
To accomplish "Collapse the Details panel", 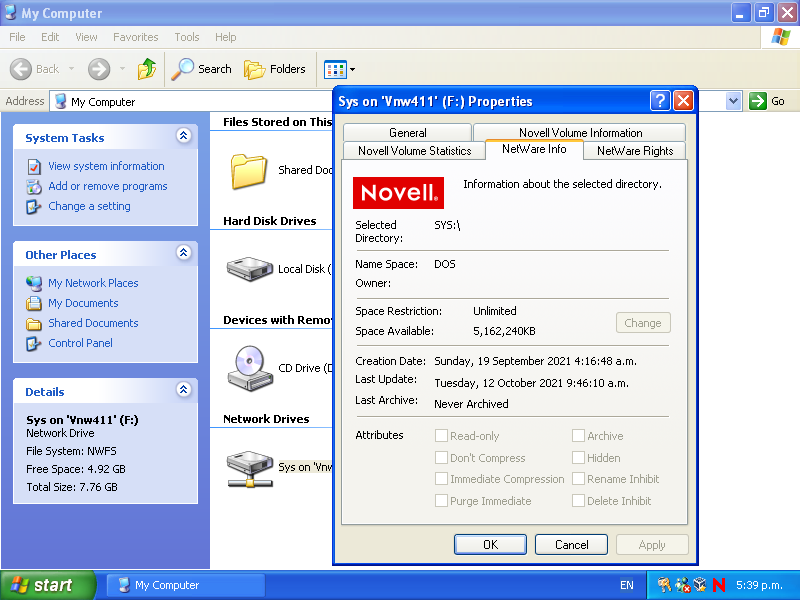I will coord(184,390).
